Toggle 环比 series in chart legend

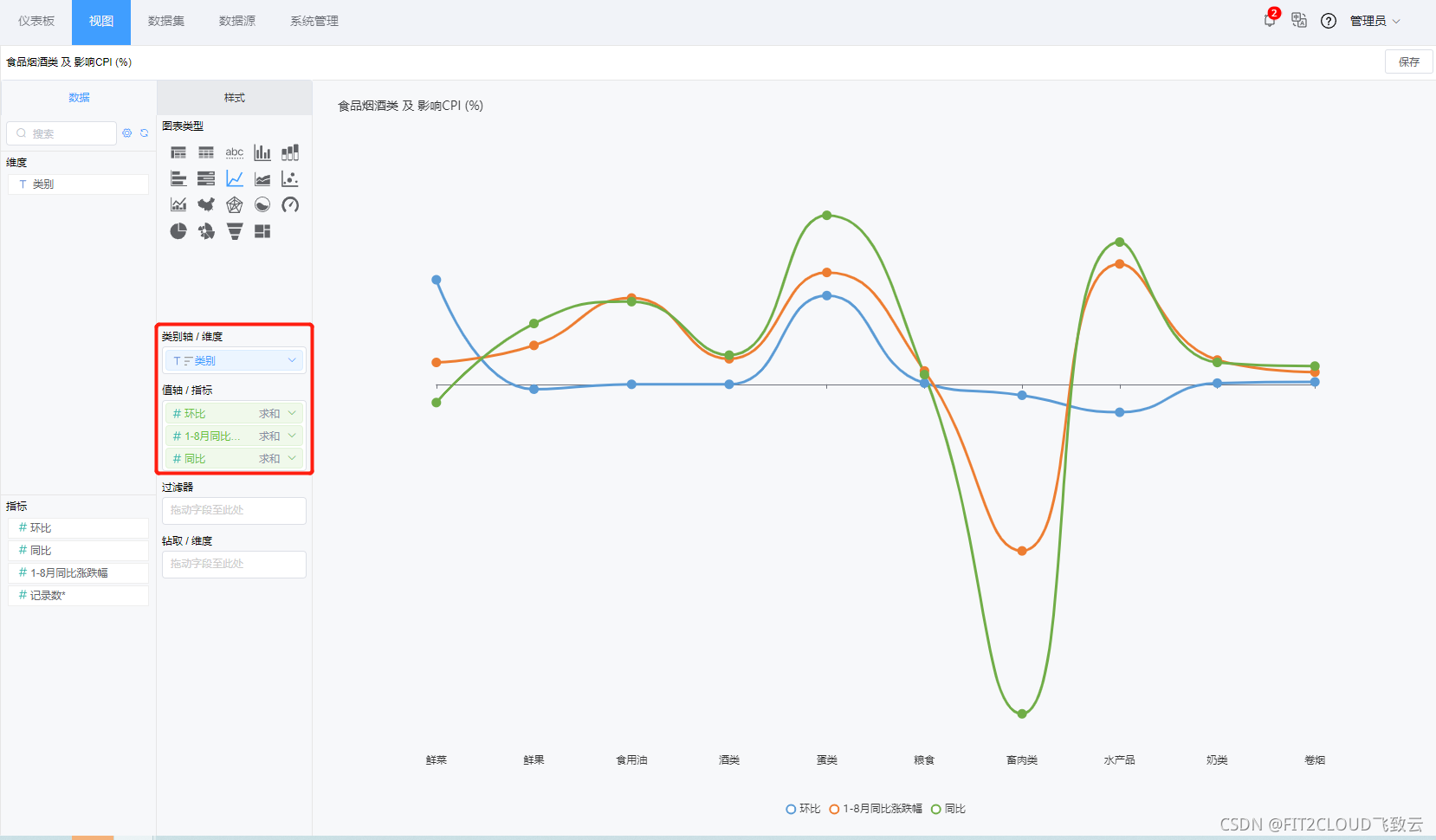coord(803,809)
